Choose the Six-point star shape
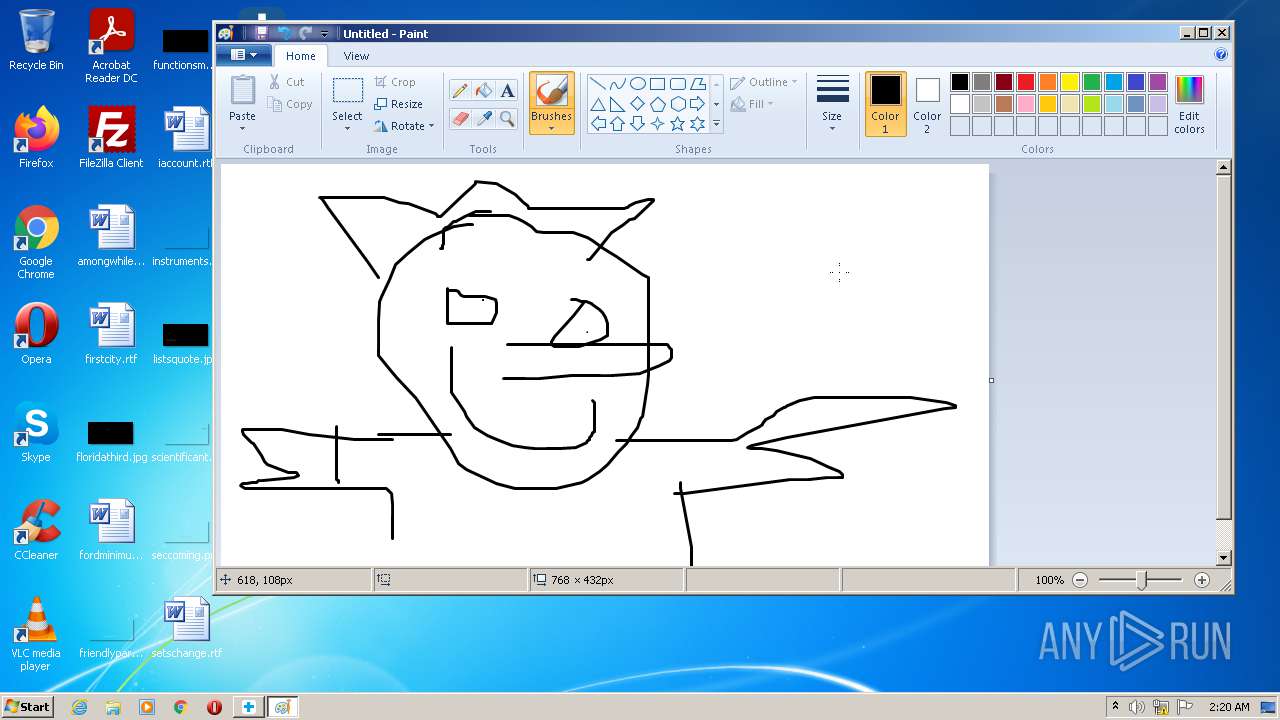This screenshot has width=1280, height=720. click(x=698, y=124)
